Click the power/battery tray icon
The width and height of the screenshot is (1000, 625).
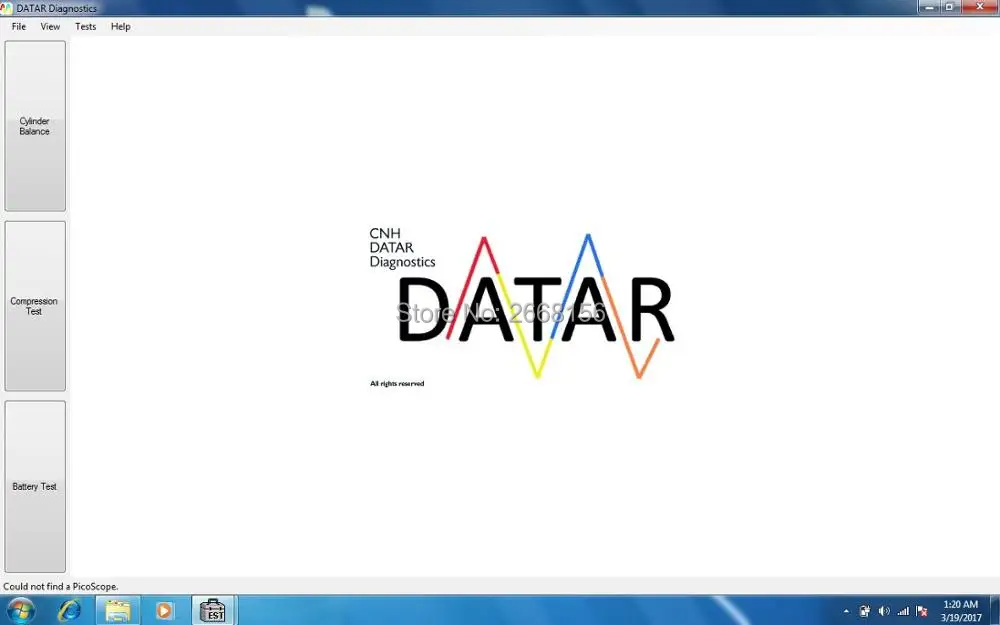pos(865,611)
